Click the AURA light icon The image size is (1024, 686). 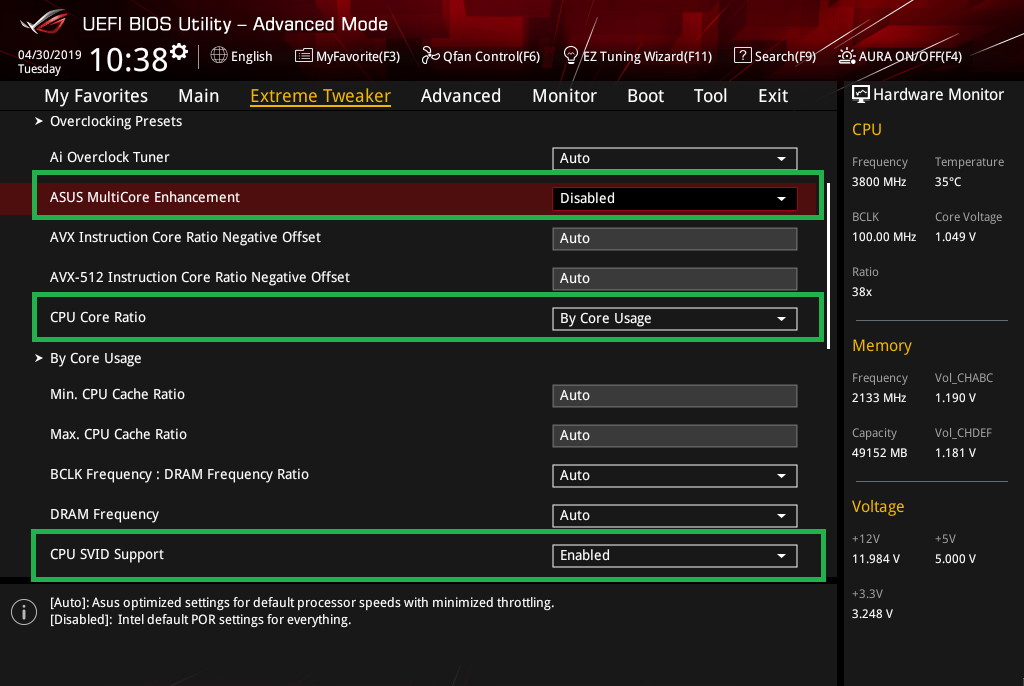point(846,56)
